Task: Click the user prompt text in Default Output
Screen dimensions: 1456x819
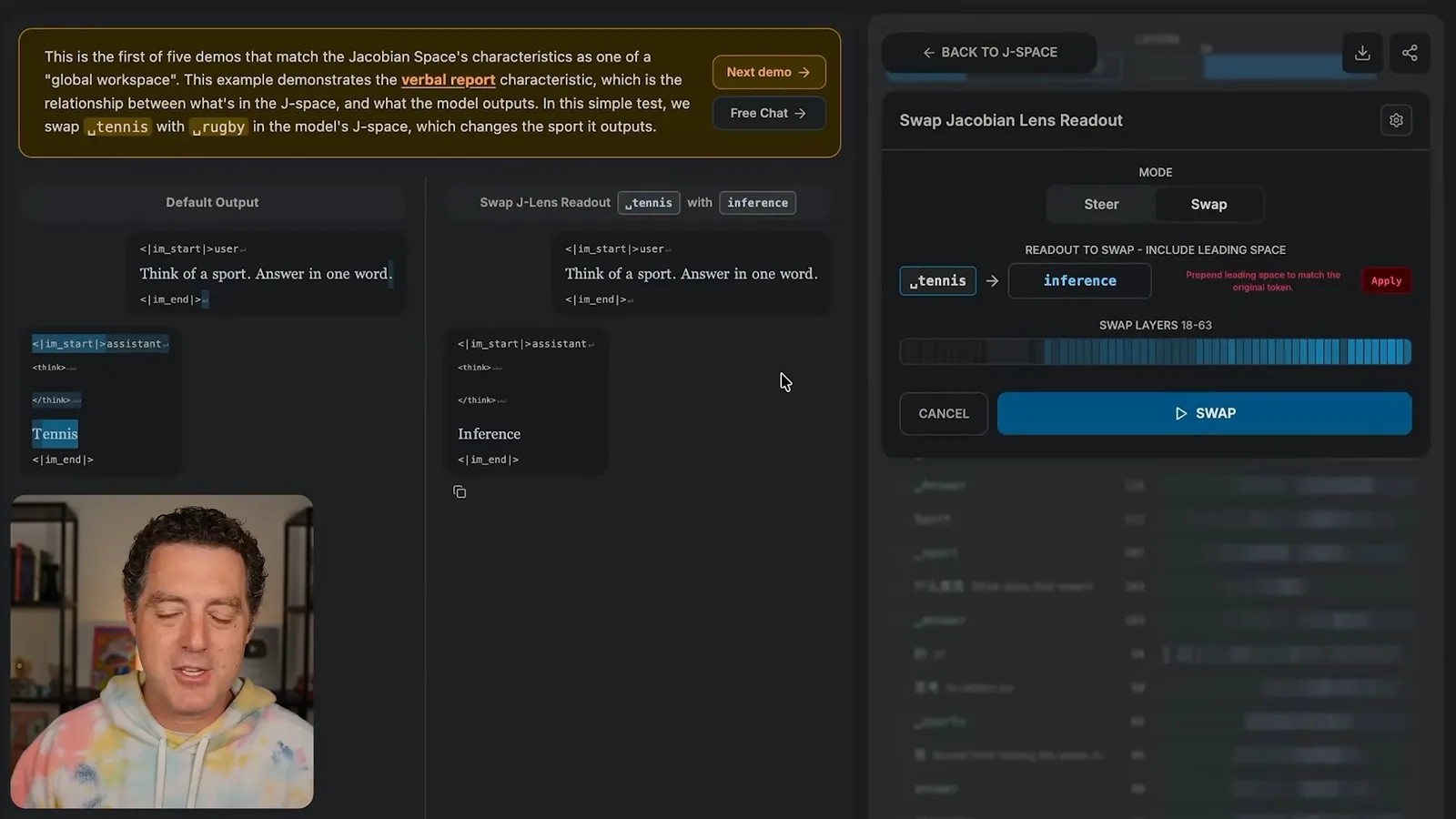Action: [266, 274]
